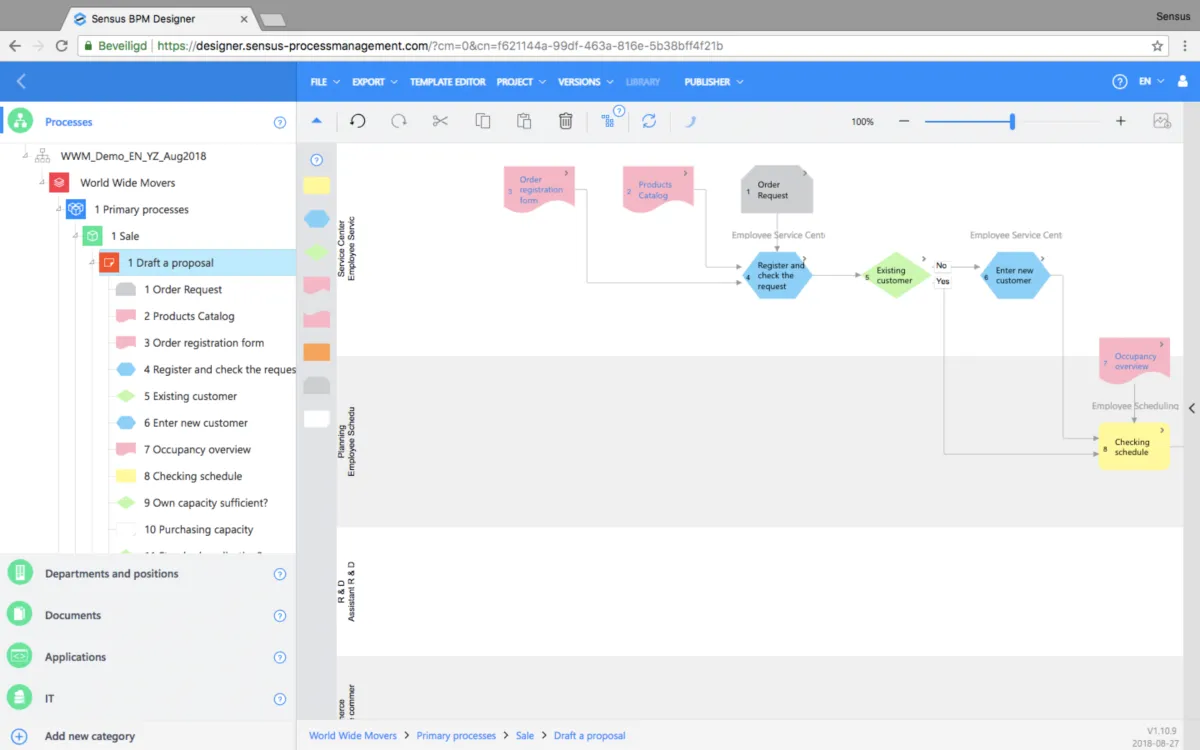
Task: Click the Paste clipboard icon
Action: (524, 121)
